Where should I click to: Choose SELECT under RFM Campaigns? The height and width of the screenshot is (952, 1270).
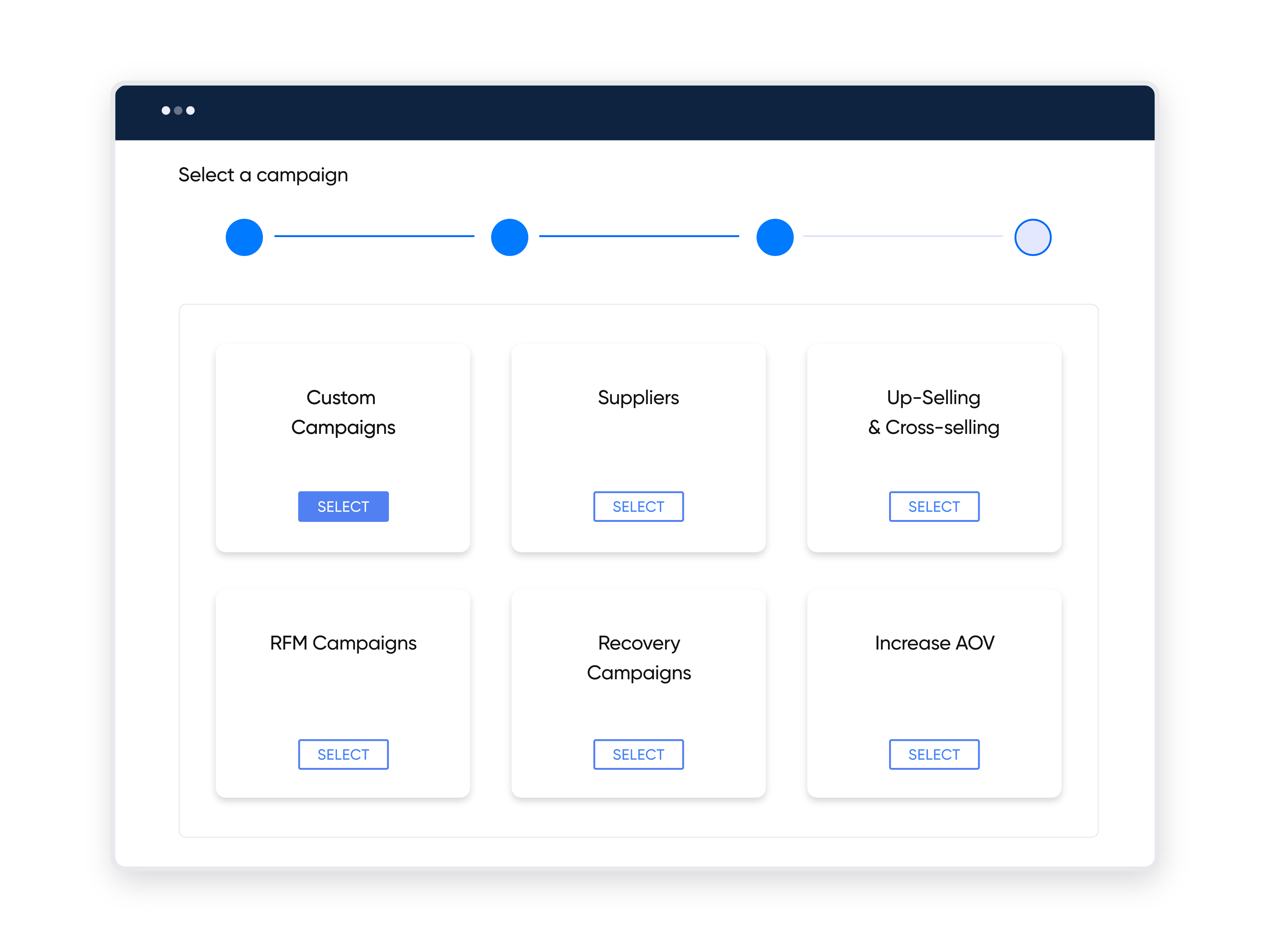pyautogui.click(x=343, y=754)
